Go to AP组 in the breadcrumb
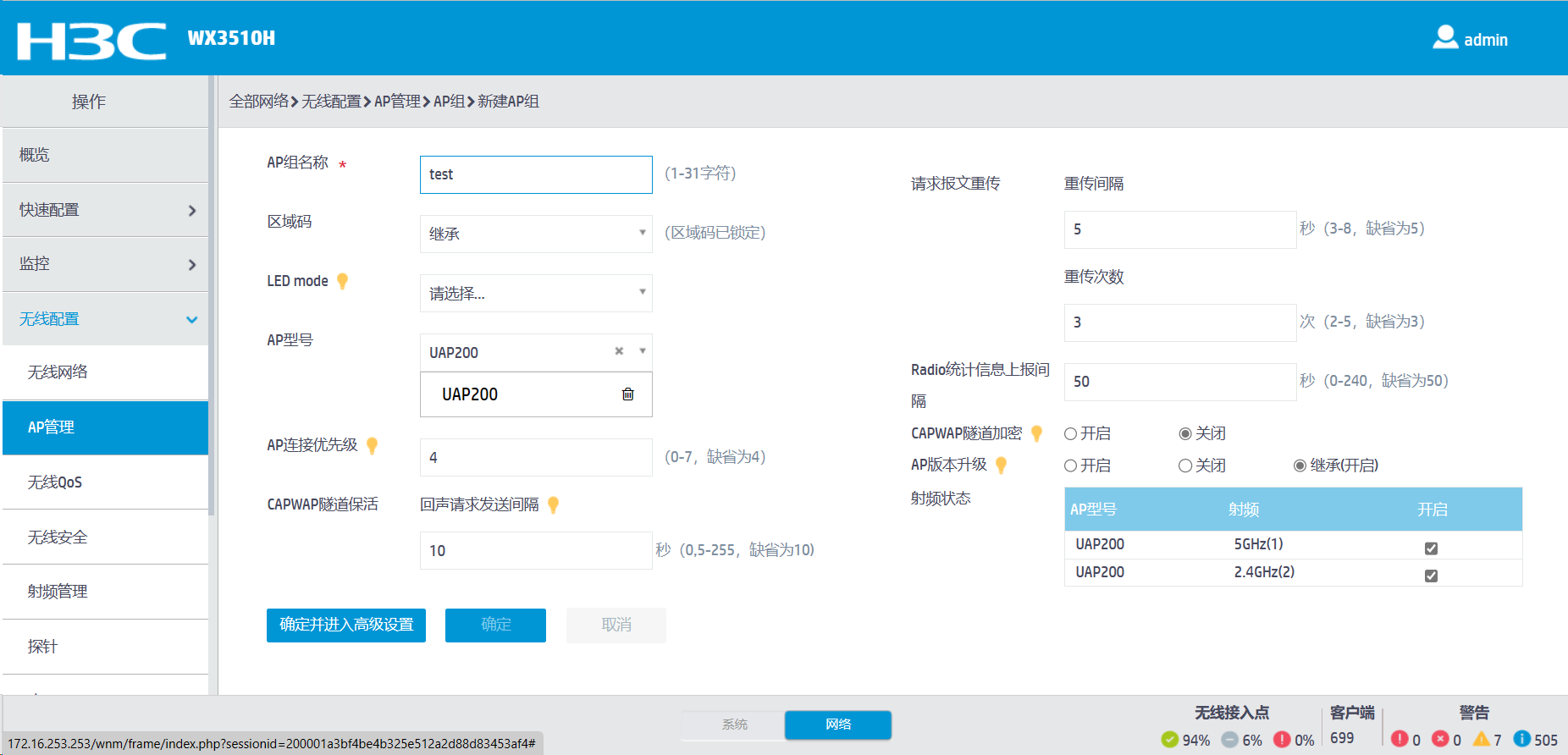Image resolution: width=1568 pixels, height=755 pixels. point(450,102)
